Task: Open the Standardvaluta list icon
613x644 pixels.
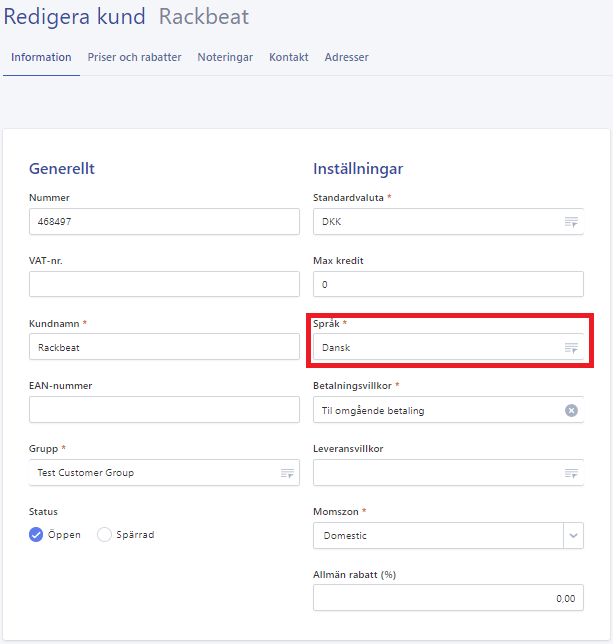Action: click(x=571, y=222)
